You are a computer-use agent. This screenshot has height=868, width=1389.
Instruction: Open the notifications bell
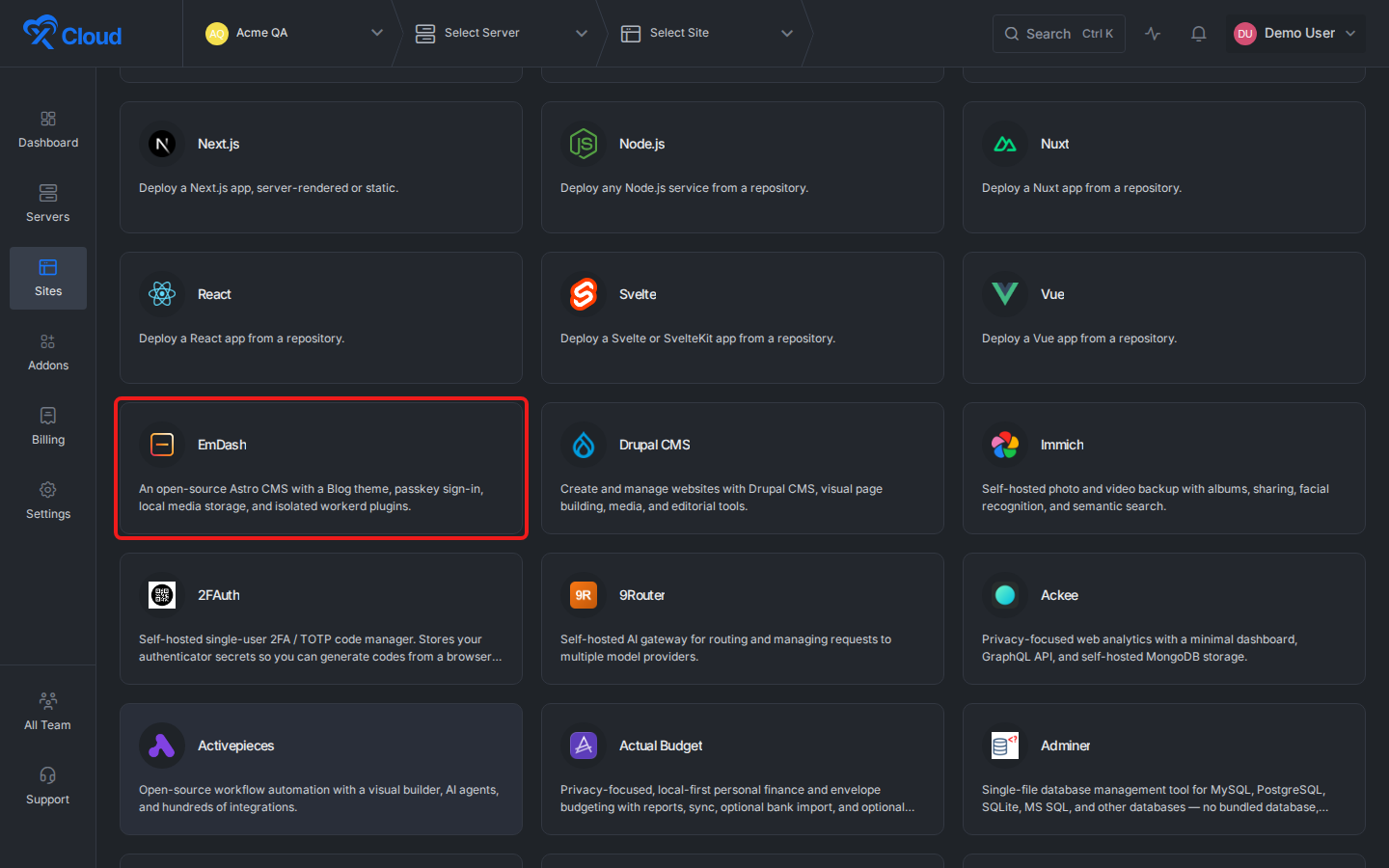(x=1199, y=34)
